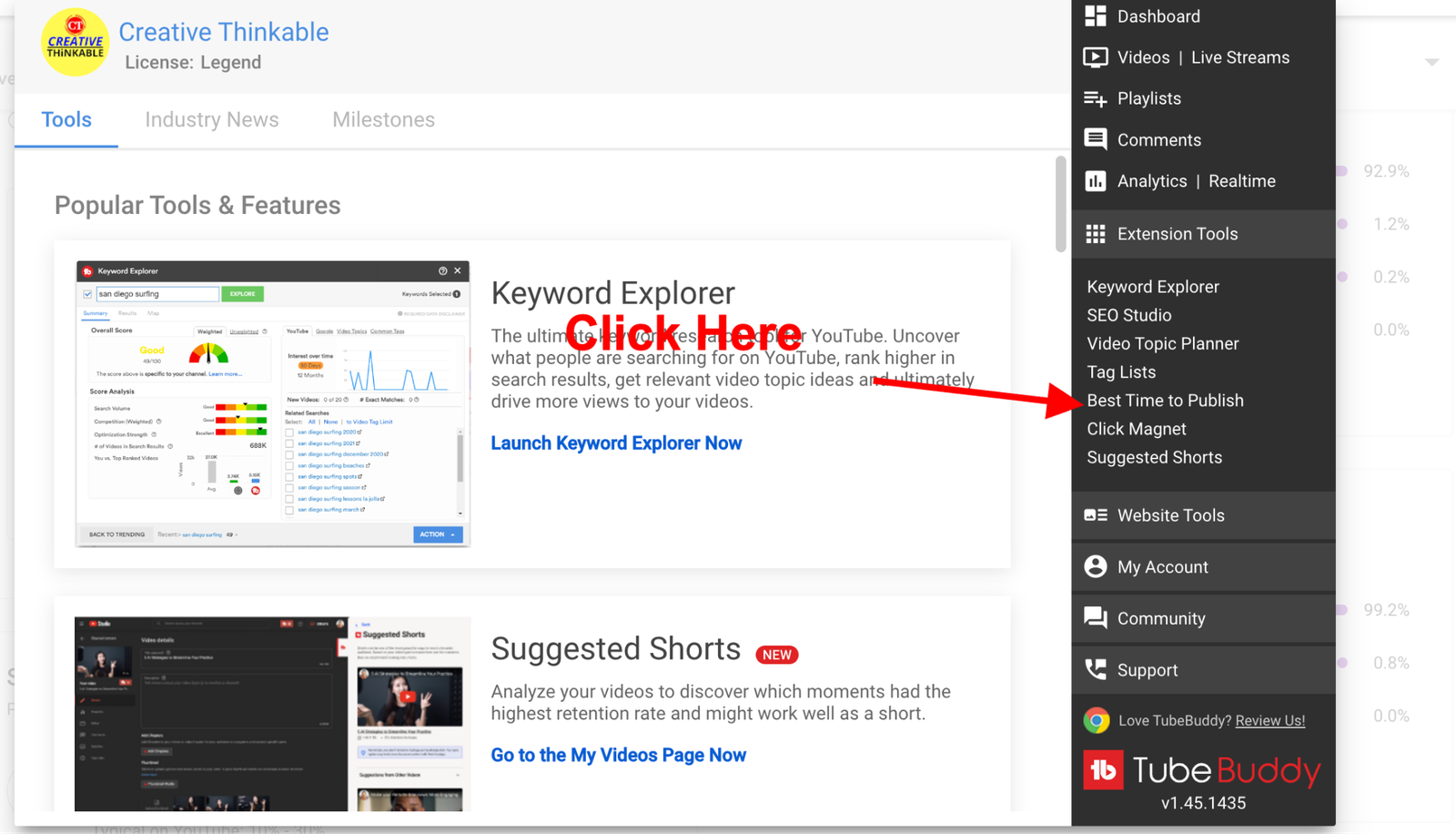Screen dimensions: 1456x834
Task: Click the Videos play-screen icon
Action: tap(1096, 57)
